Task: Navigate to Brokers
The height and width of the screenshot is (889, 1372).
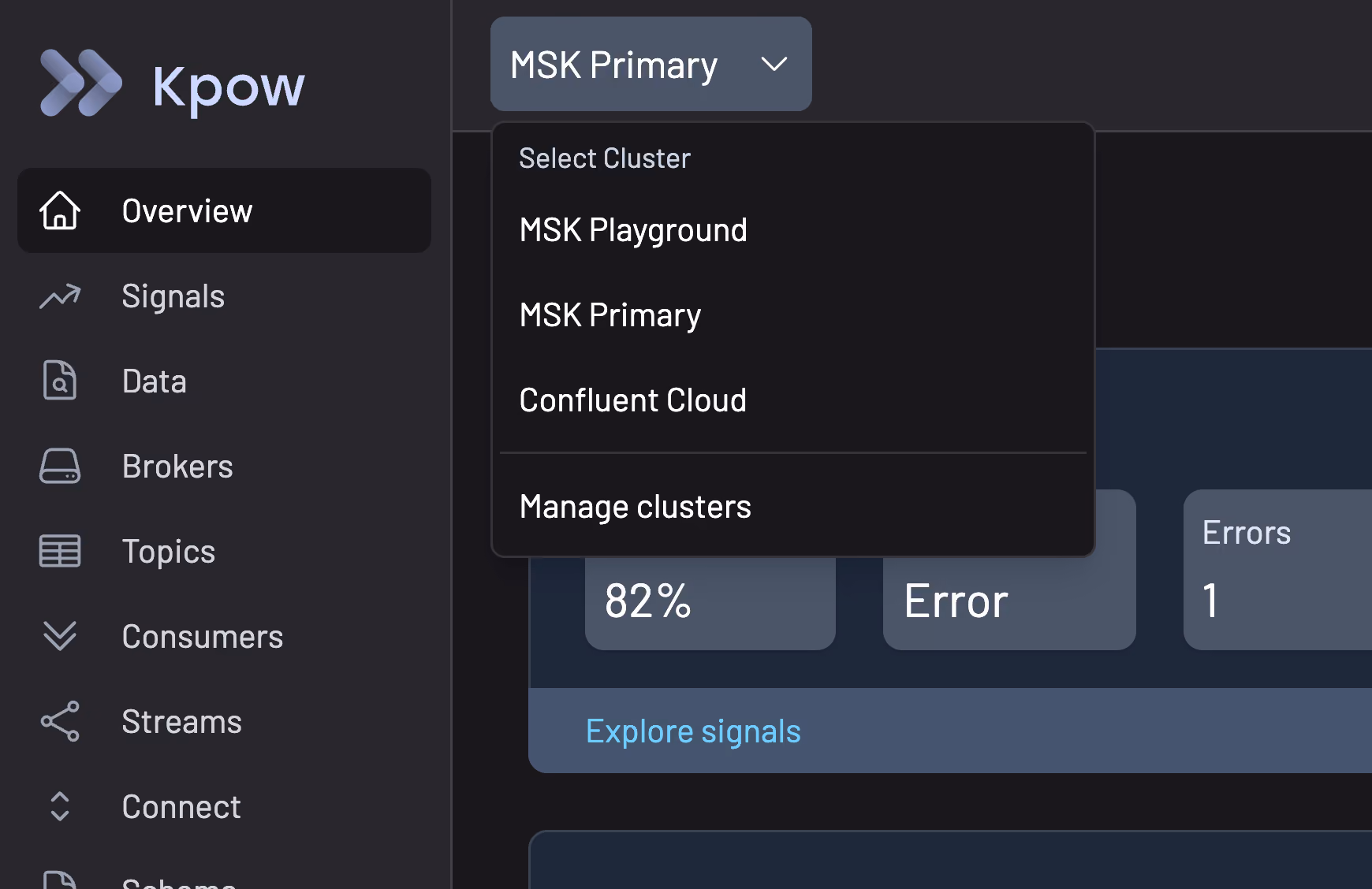Action: point(224,466)
